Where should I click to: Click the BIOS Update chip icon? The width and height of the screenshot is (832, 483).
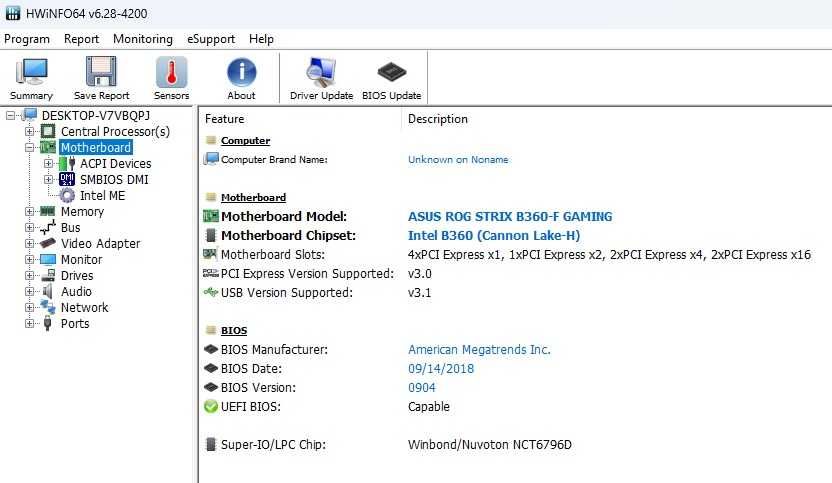(392, 78)
